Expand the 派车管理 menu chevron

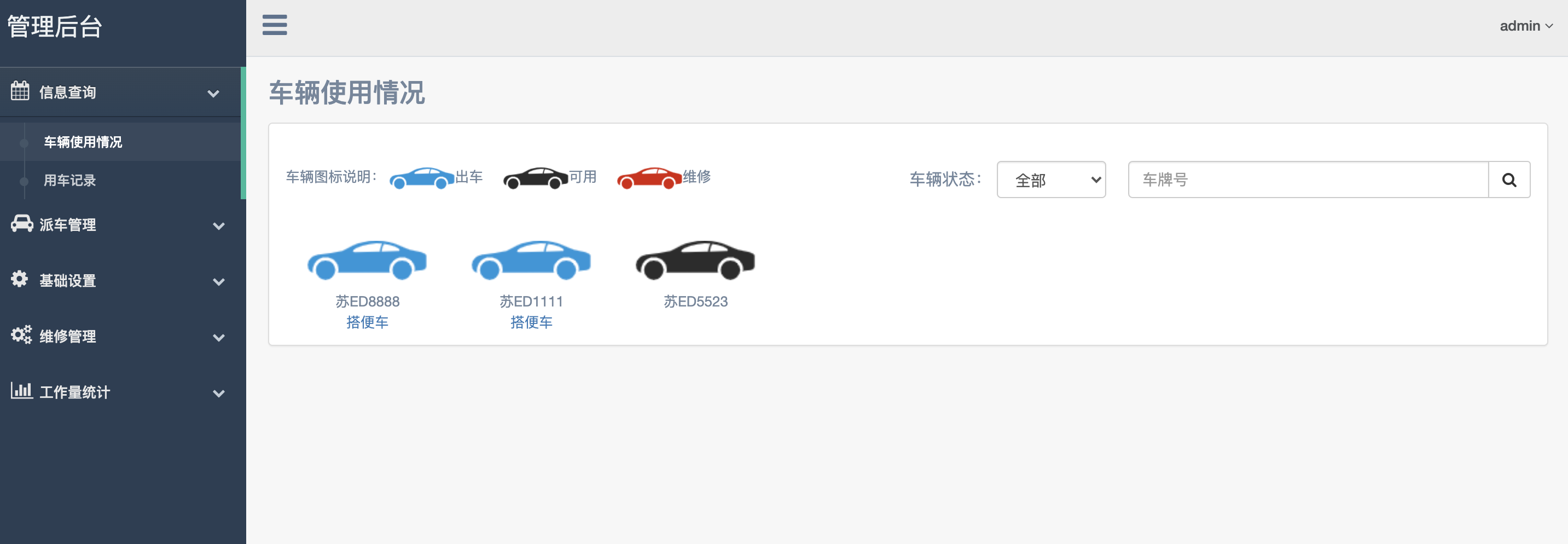click(218, 226)
